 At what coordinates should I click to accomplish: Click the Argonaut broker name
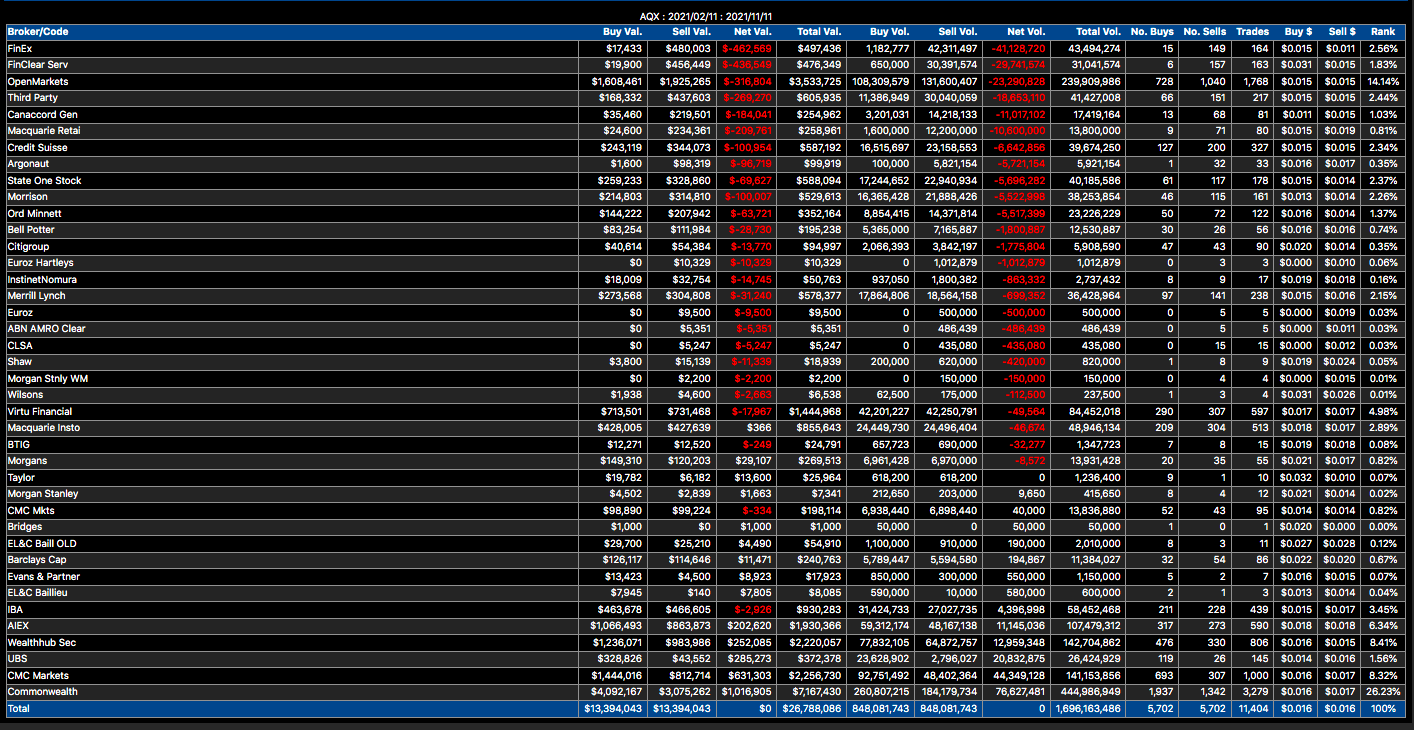[x=28, y=164]
